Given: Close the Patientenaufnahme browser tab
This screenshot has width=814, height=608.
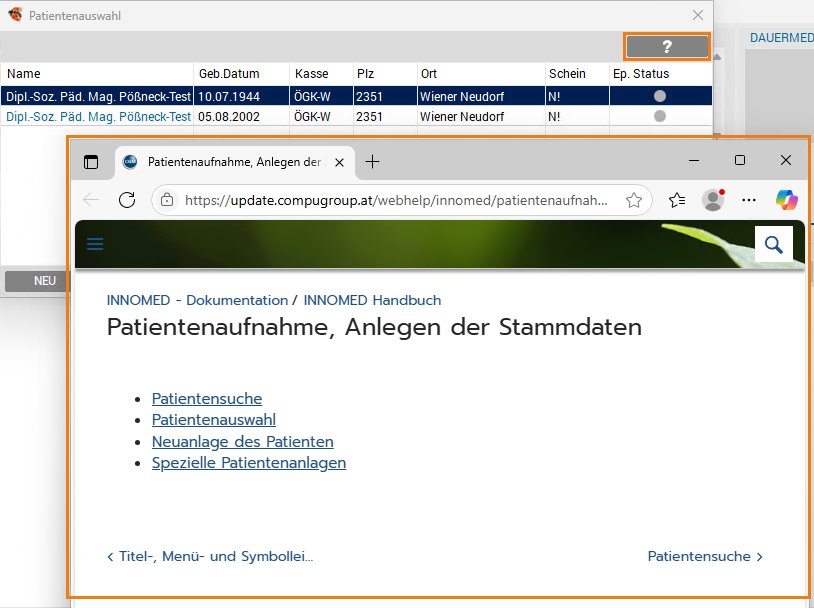Looking at the screenshot, I should [340, 163].
